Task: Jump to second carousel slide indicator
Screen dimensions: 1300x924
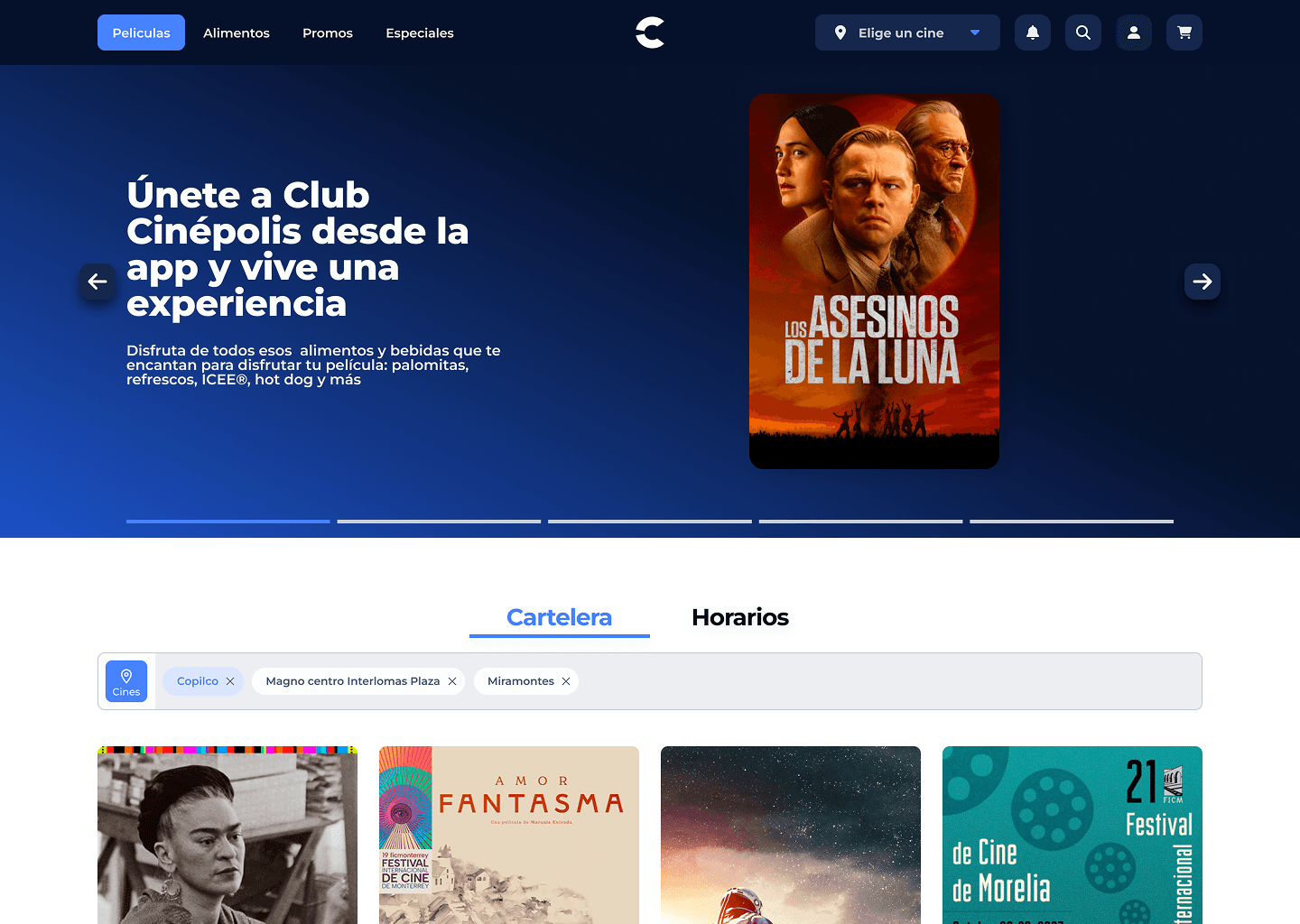Action: point(439,522)
